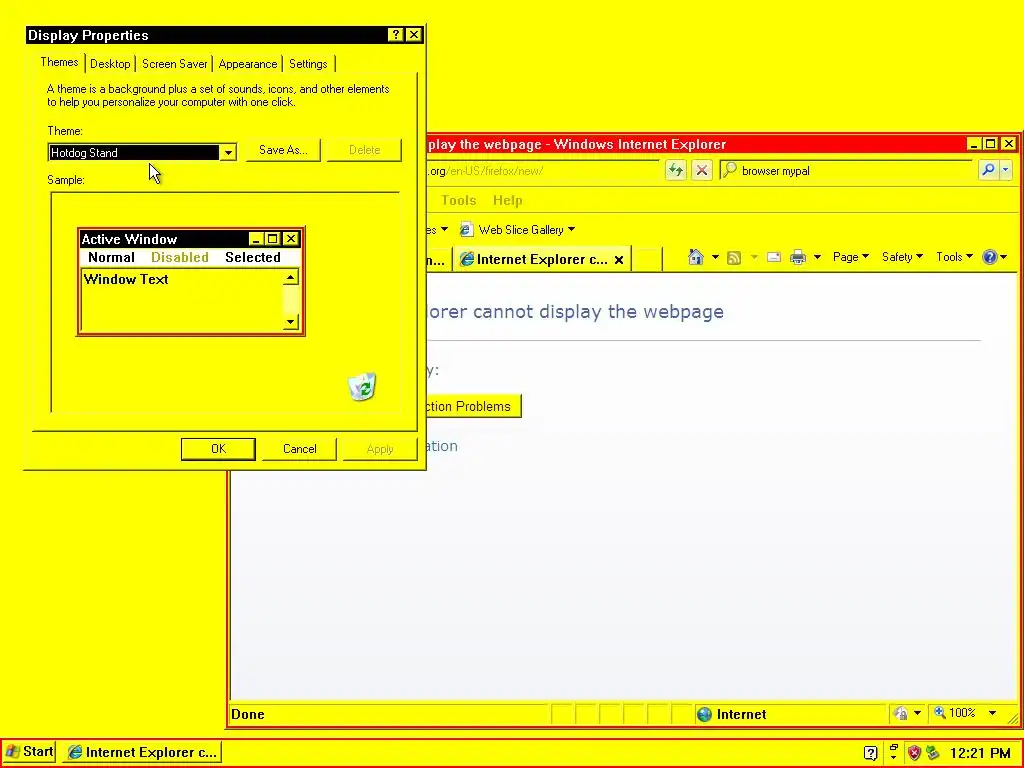Image resolution: width=1024 pixels, height=768 pixels.
Task: Click the Save As... button
Action: coord(283,150)
